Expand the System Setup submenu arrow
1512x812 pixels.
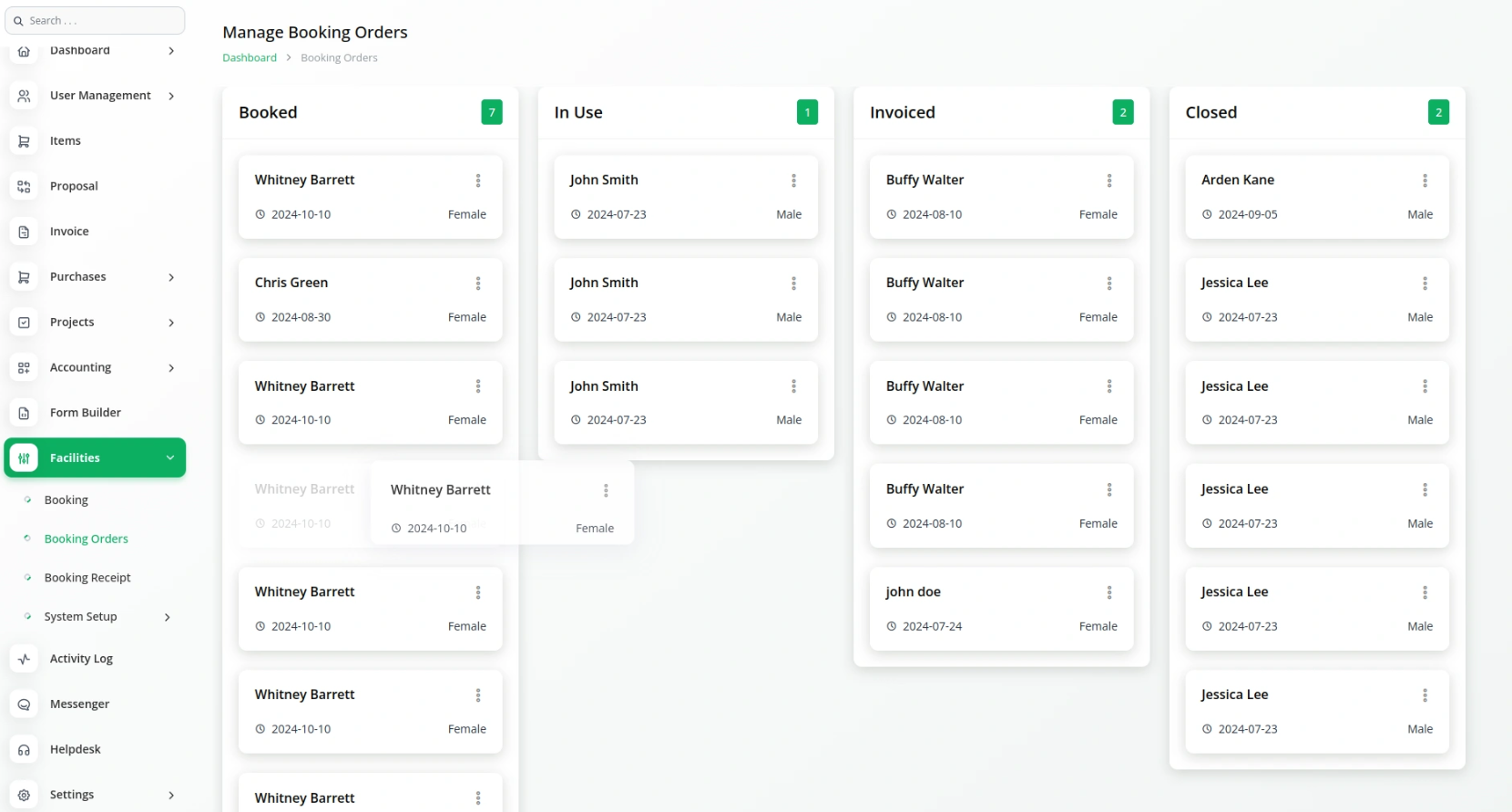click(x=168, y=617)
